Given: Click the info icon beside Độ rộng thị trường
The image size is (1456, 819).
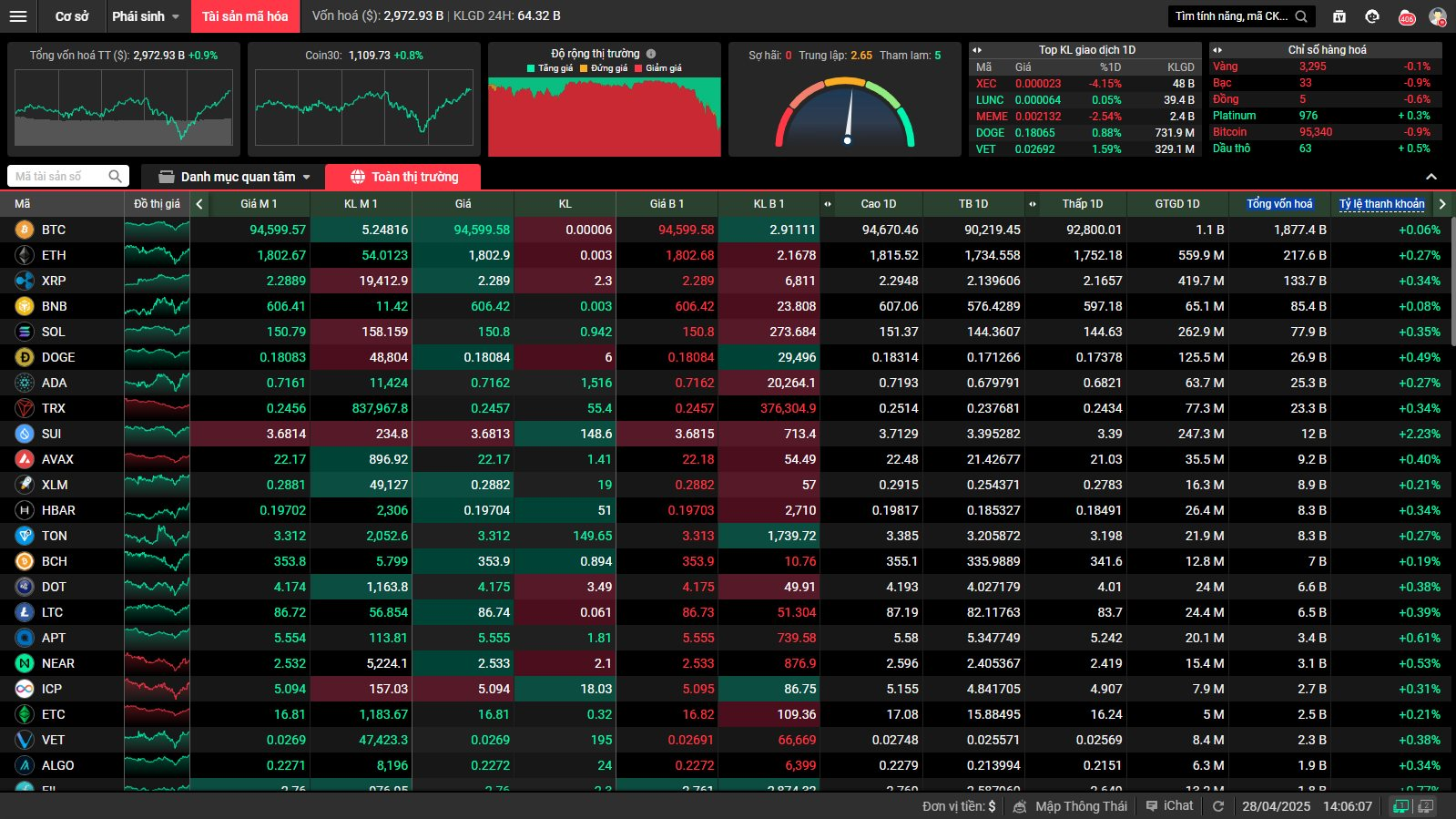Looking at the screenshot, I should 651,54.
